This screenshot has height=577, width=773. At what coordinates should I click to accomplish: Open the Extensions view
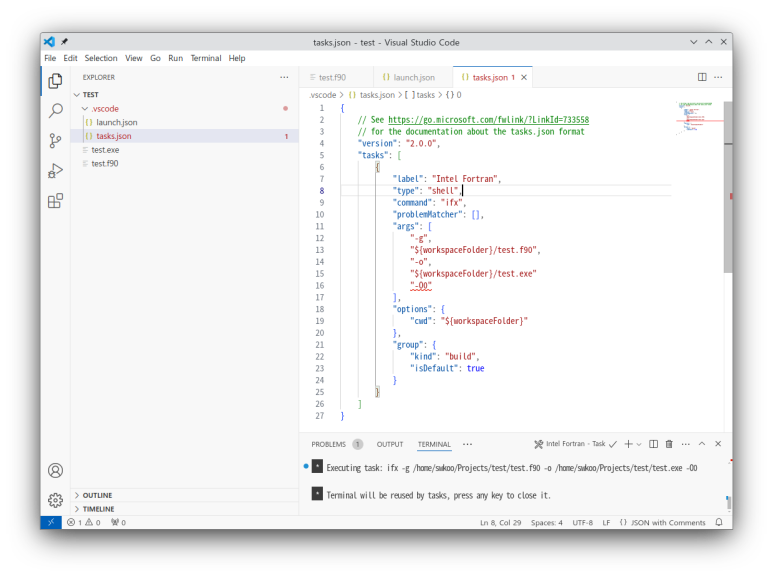click(55, 201)
